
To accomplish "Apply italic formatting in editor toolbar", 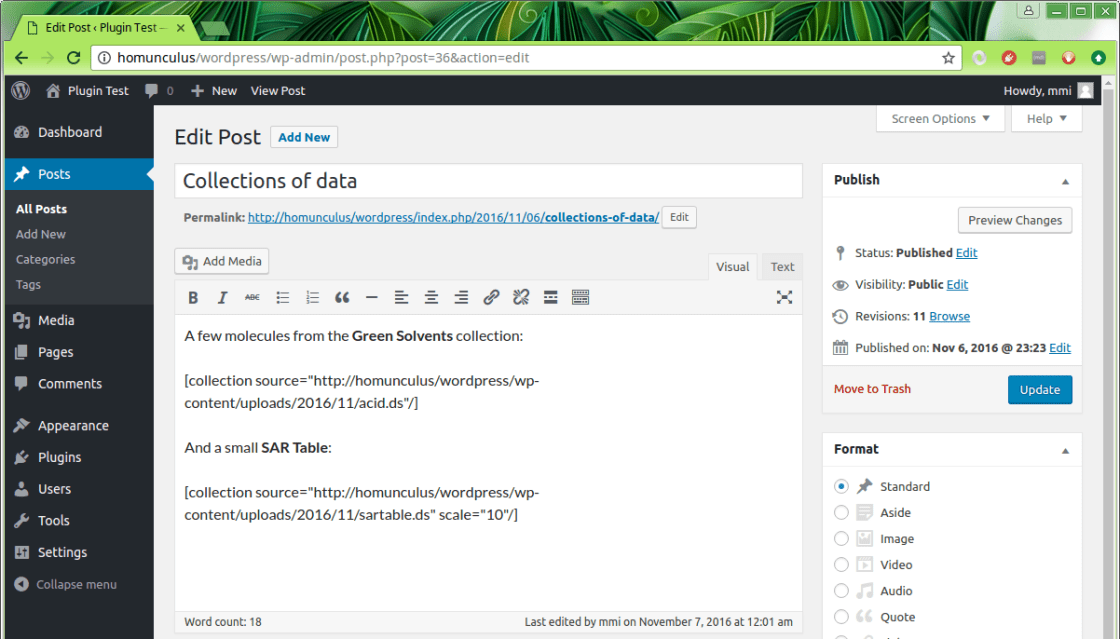I will coord(223,297).
